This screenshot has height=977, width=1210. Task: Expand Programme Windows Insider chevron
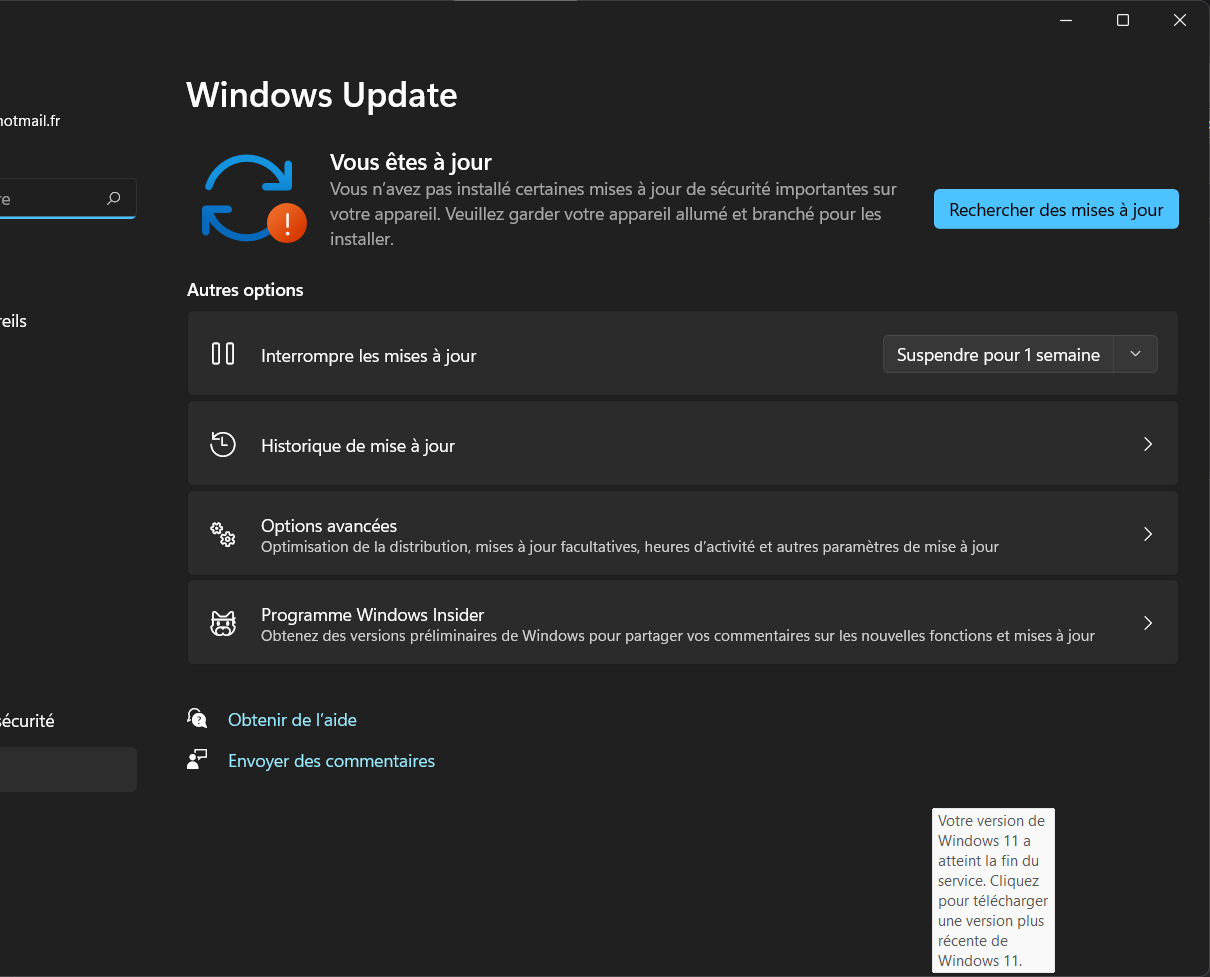(x=1148, y=623)
